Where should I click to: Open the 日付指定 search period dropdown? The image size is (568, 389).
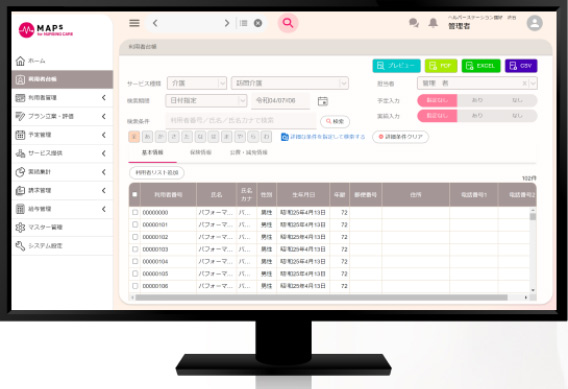[x=206, y=100]
